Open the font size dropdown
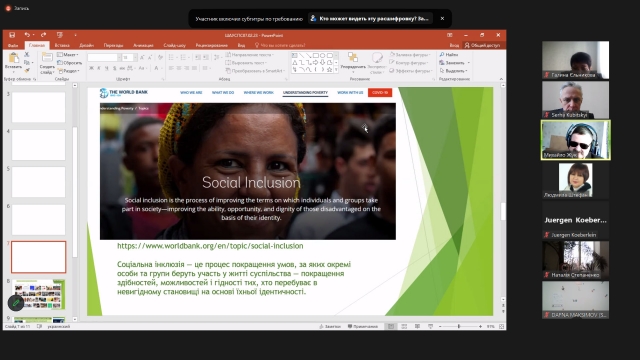The image size is (640, 360). (136, 58)
